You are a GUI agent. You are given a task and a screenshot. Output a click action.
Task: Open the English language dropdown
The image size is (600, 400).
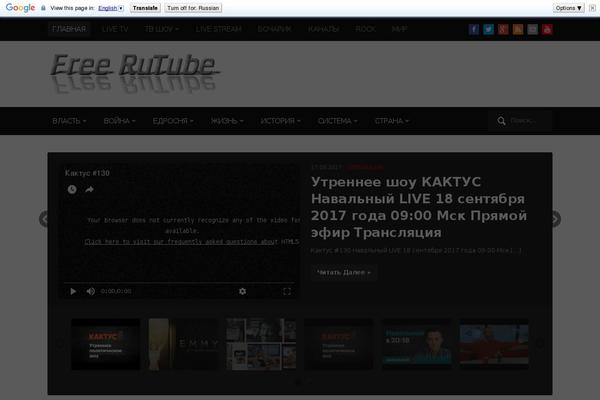[111, 8]
